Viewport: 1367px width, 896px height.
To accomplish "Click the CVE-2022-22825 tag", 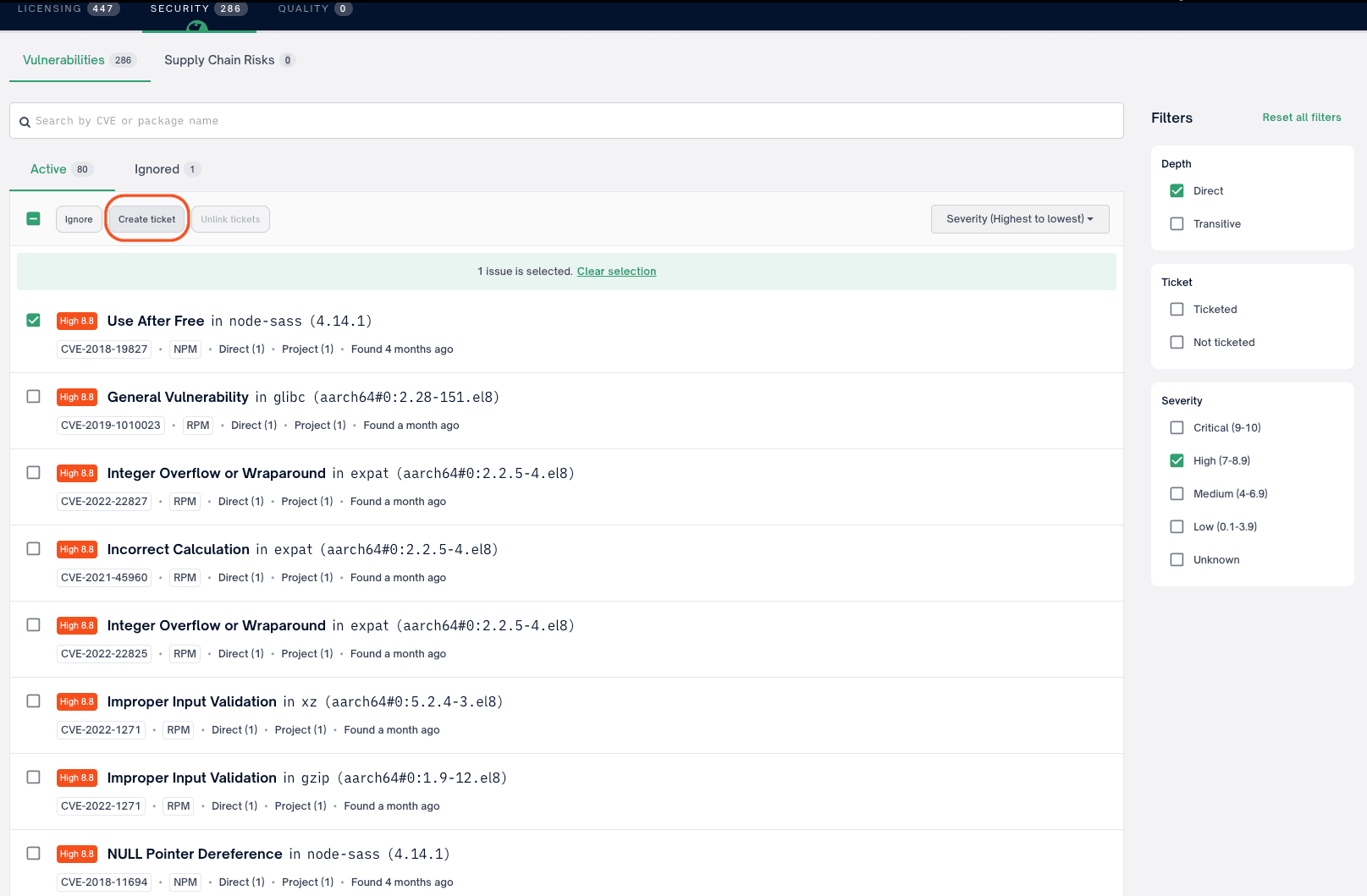I will click(104, 654).
